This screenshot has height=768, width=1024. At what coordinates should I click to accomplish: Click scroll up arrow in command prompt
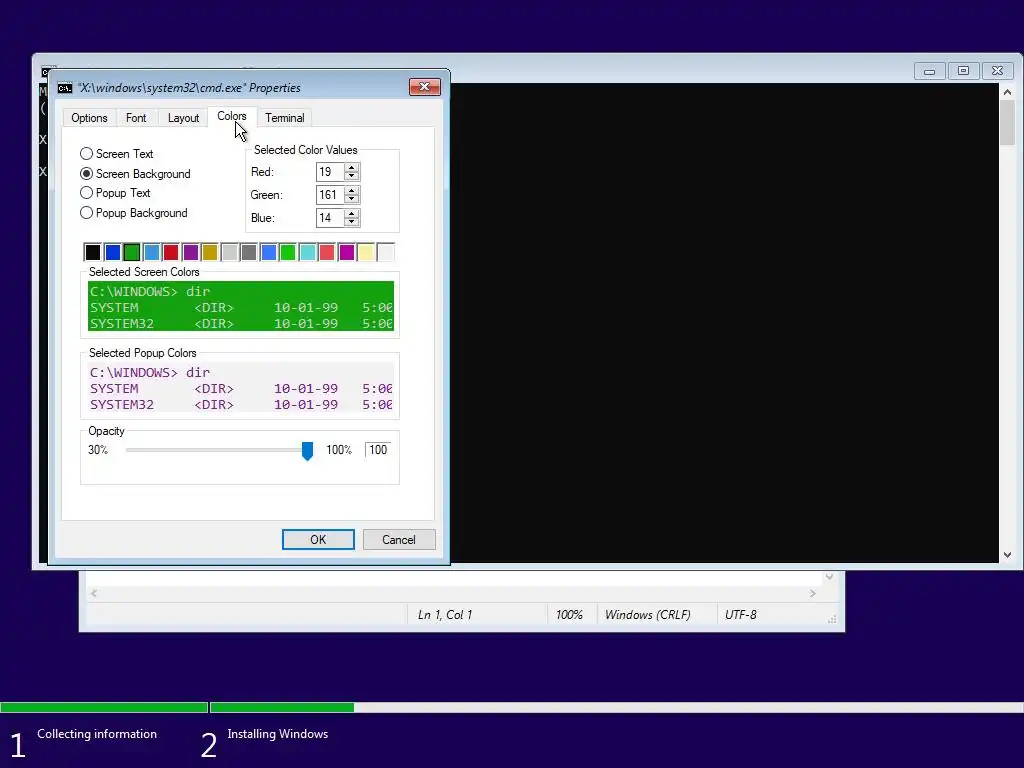(x=1008, y=92)
